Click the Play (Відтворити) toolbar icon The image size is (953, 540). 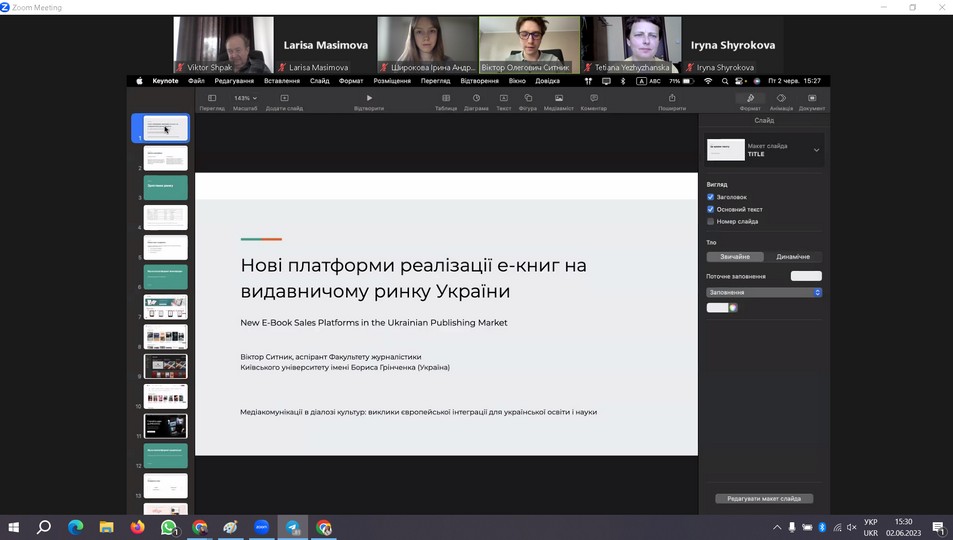(x=369, y=98)
